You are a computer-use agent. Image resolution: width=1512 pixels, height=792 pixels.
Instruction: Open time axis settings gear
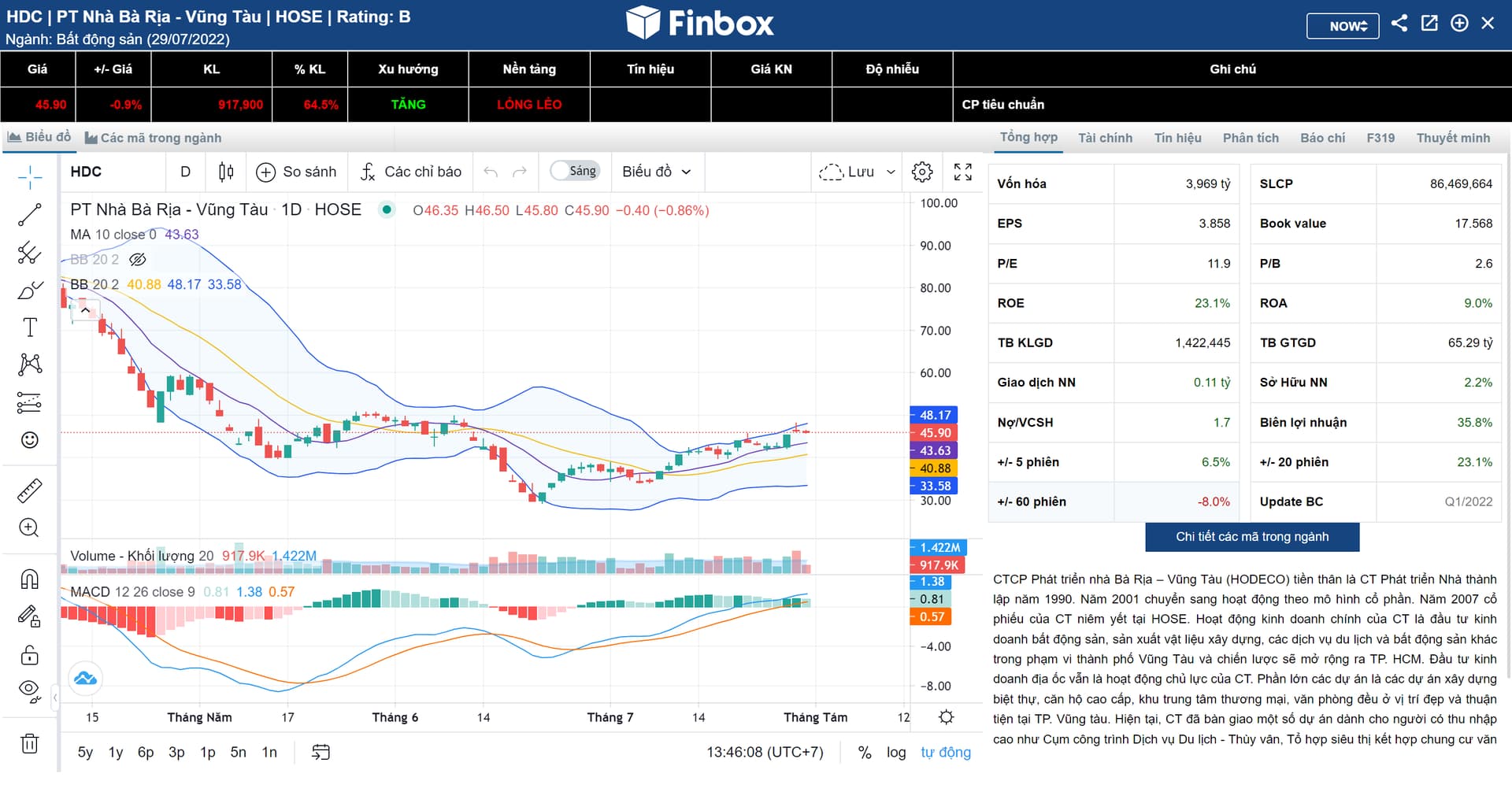point(947,717)
